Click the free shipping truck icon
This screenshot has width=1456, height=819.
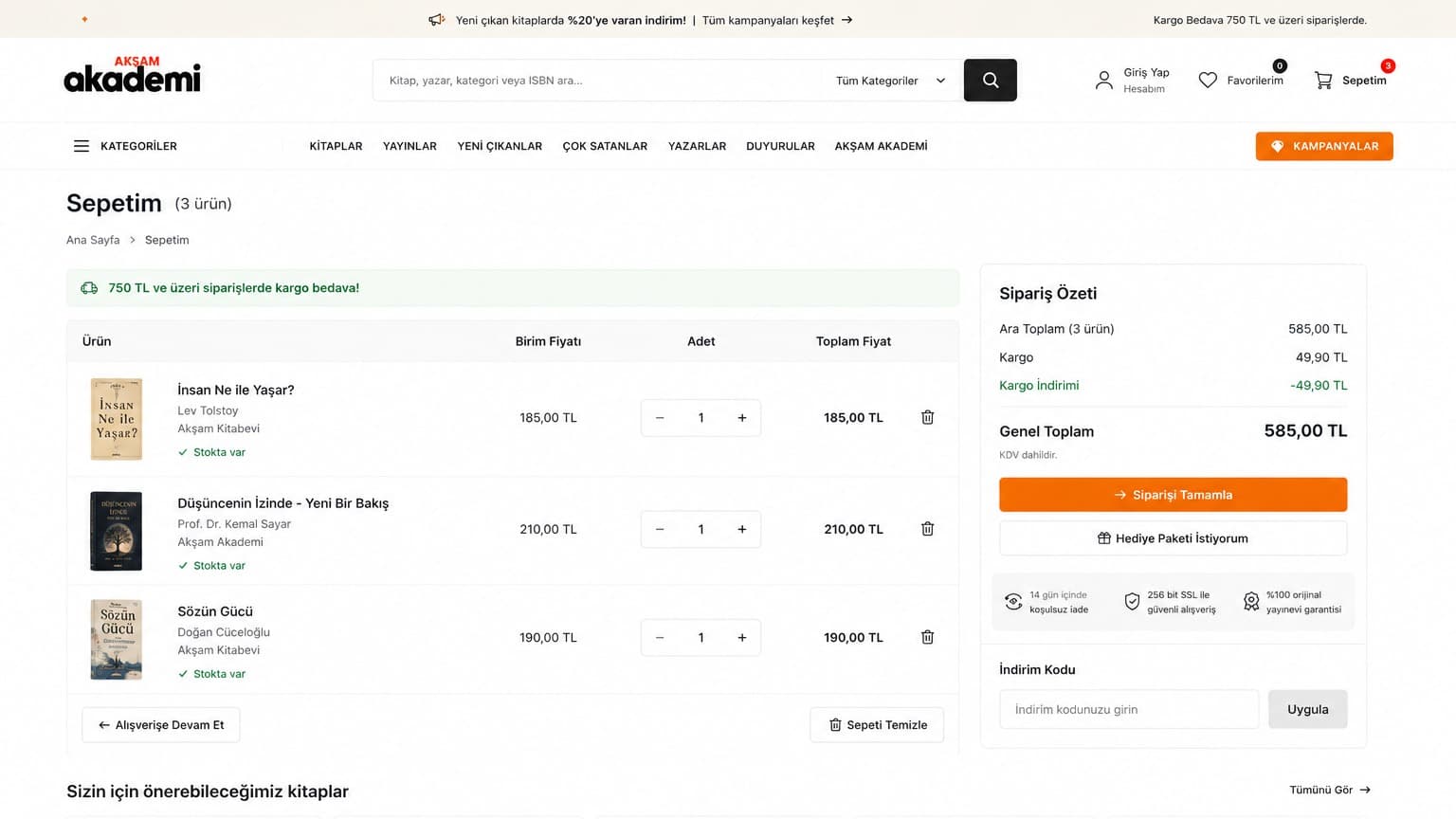pos(89,288)
